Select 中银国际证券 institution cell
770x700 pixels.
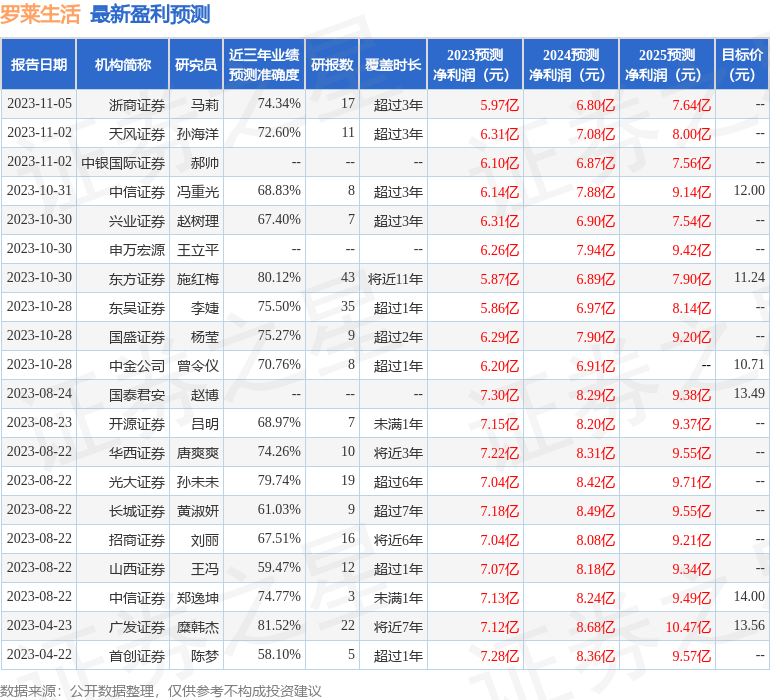tap(123, 163)
